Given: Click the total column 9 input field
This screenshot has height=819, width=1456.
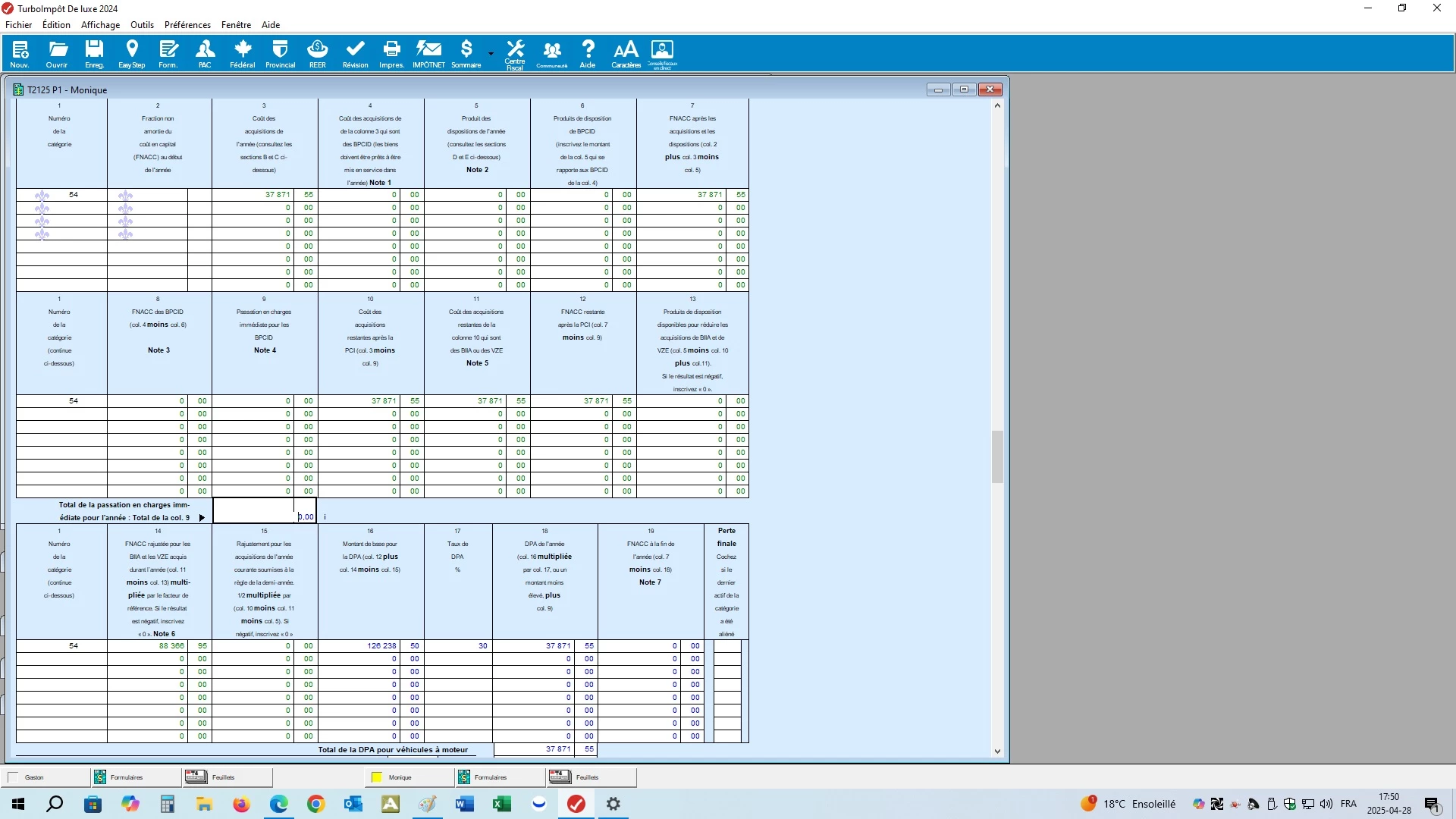Looking at the screenshot, I should tap(264, 511).
